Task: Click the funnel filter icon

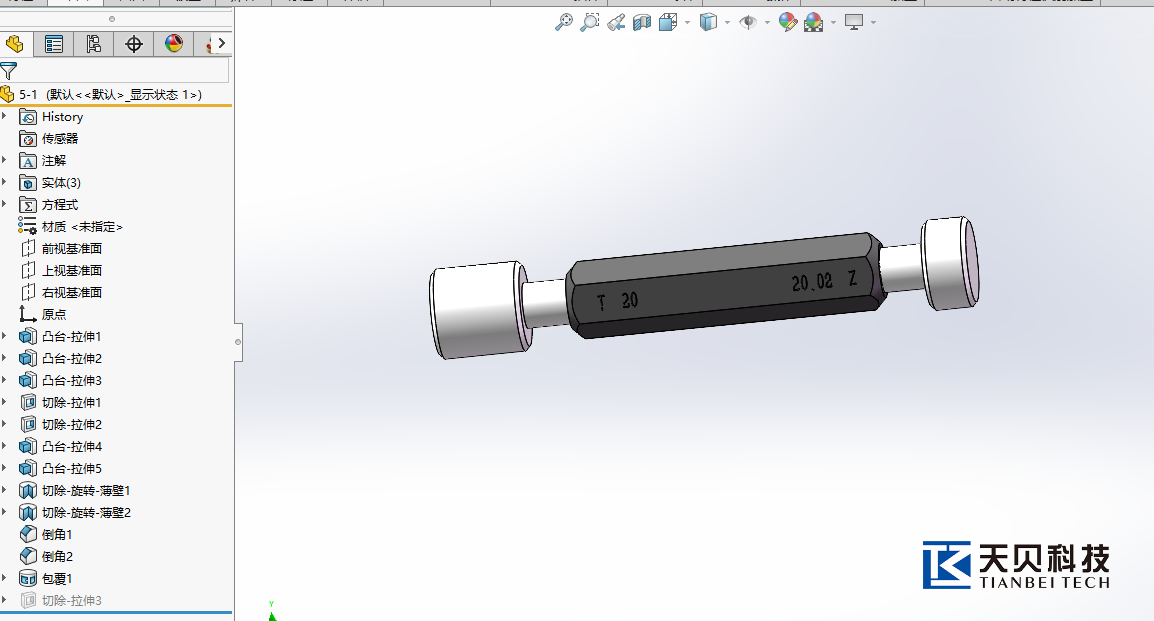Action: 9,71
